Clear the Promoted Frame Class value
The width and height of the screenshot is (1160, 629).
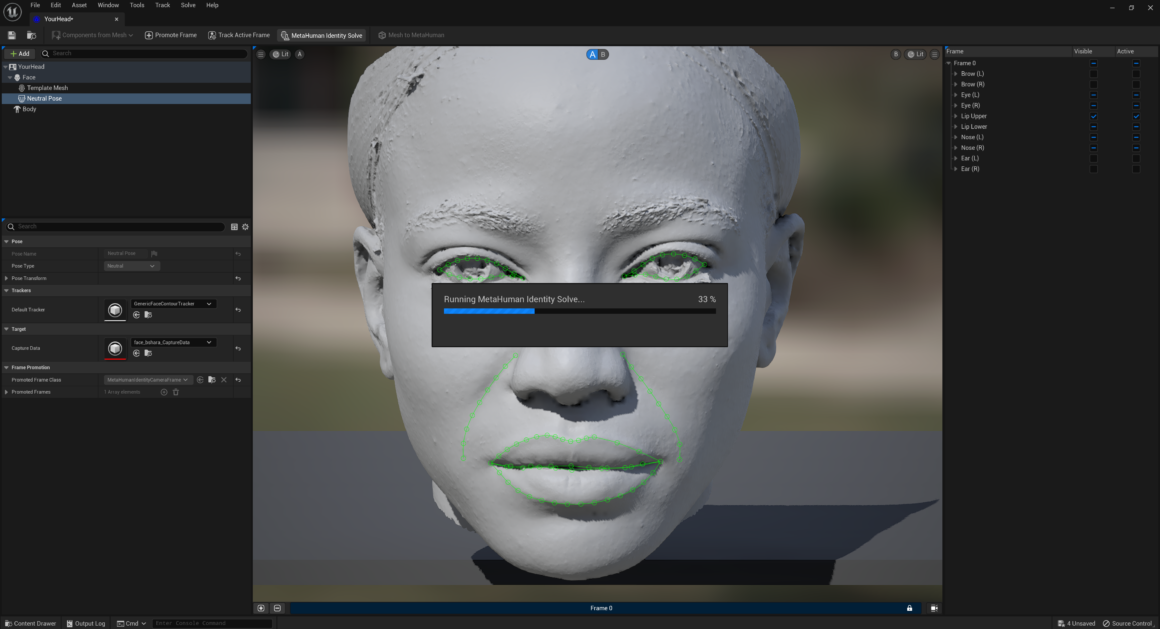point(224,380)
